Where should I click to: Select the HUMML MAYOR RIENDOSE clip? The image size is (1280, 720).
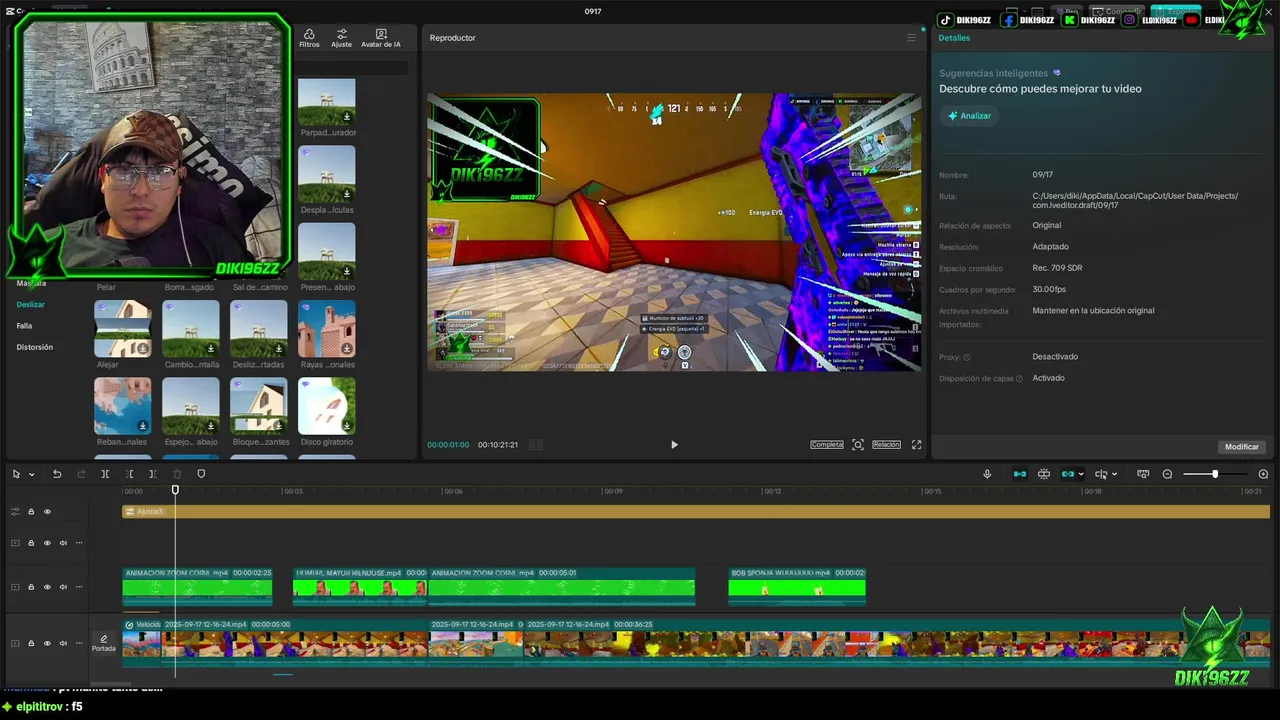coord(360,587)
